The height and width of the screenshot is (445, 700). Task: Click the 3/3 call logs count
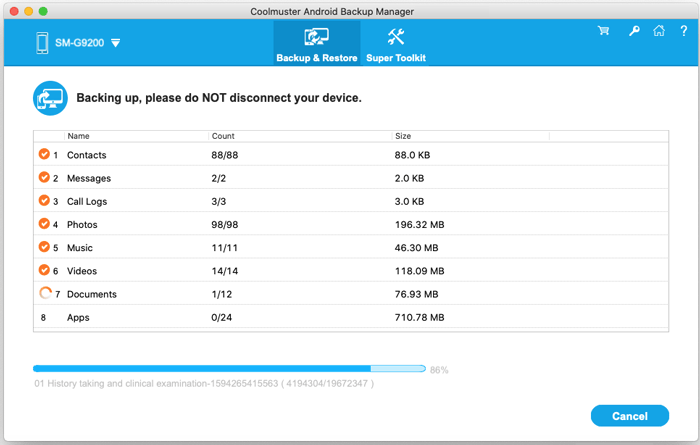coord(219,202)
